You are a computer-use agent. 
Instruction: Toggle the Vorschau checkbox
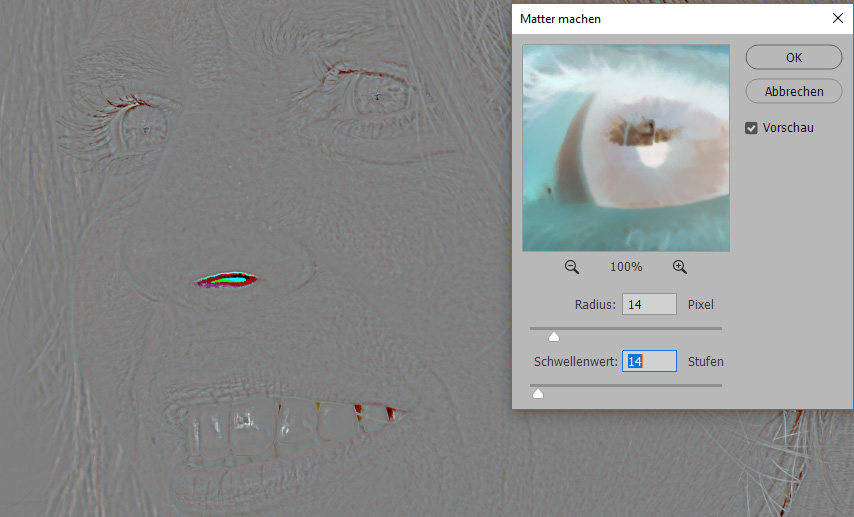pyautogui.click(x=752, y=128)
